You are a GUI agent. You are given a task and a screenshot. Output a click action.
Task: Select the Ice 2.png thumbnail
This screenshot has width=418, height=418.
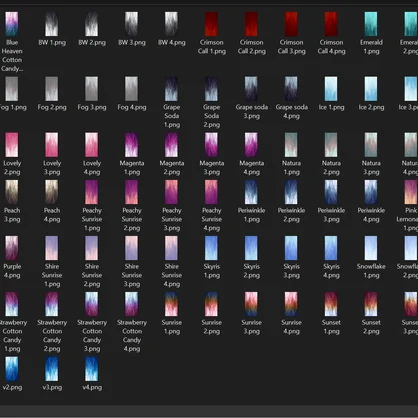371,89
